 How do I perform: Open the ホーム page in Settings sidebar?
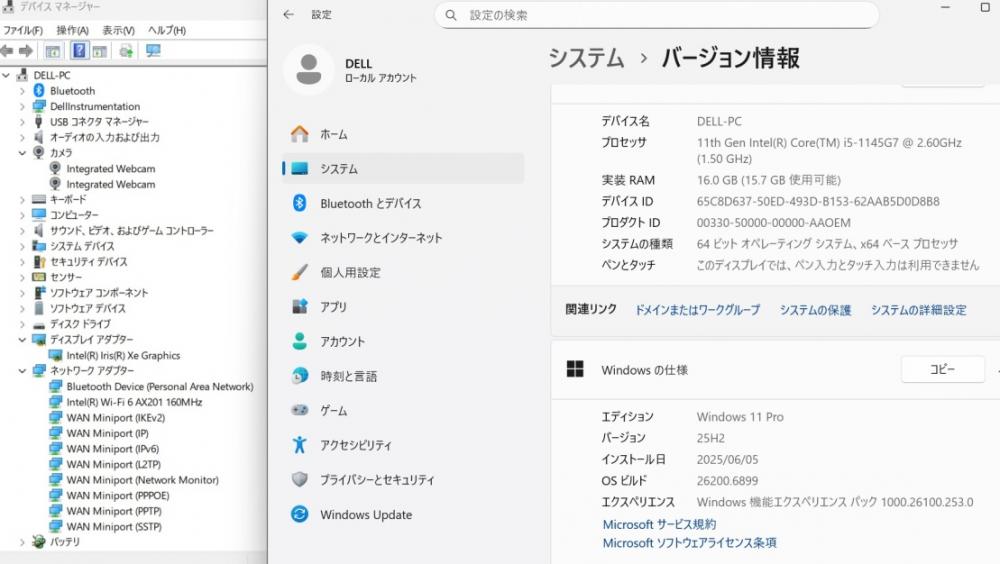tap(334, 134)
